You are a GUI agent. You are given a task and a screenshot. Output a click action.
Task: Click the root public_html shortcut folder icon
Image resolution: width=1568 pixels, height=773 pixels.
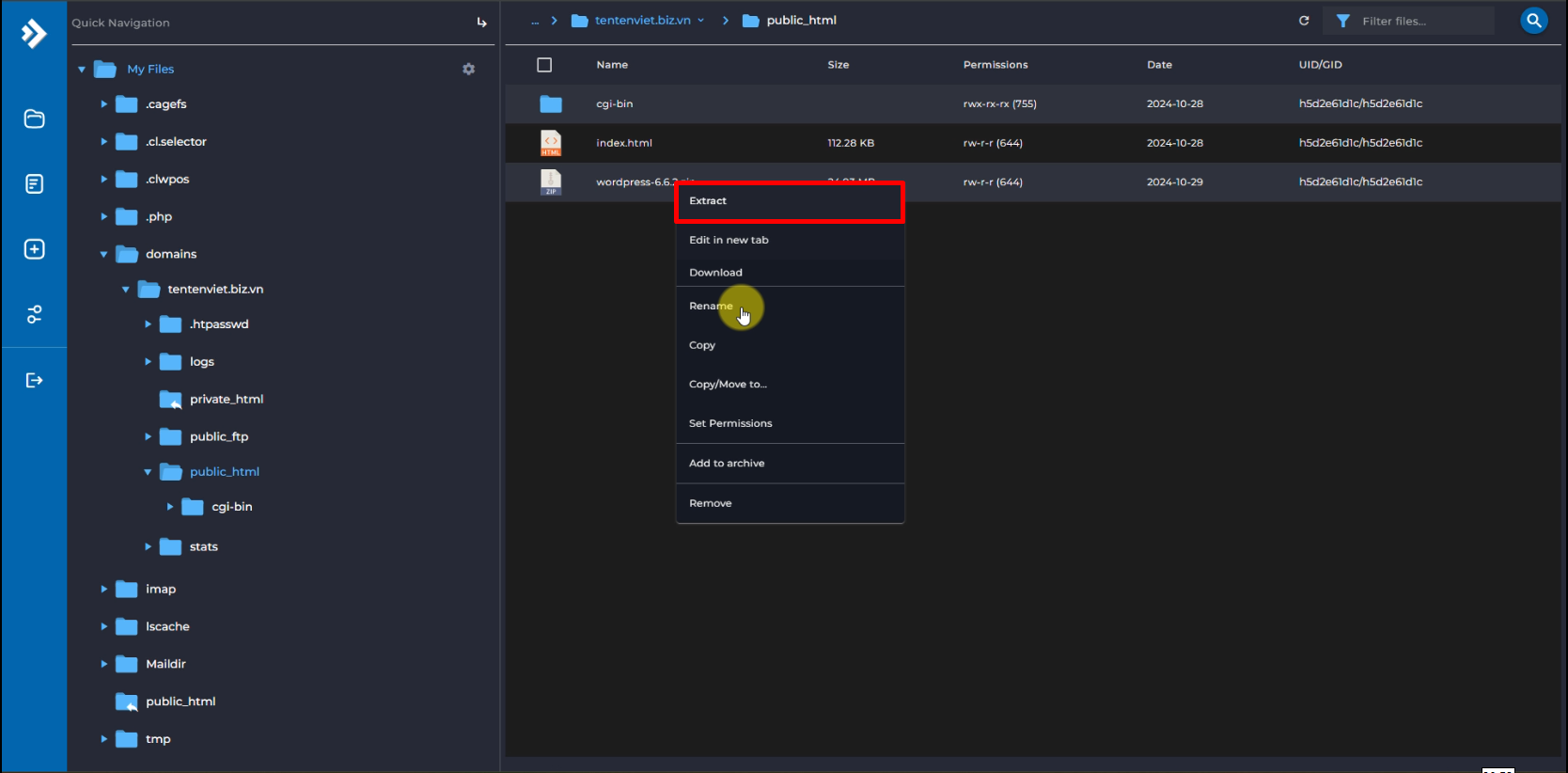pyautogui.click(x=126, y=702)
